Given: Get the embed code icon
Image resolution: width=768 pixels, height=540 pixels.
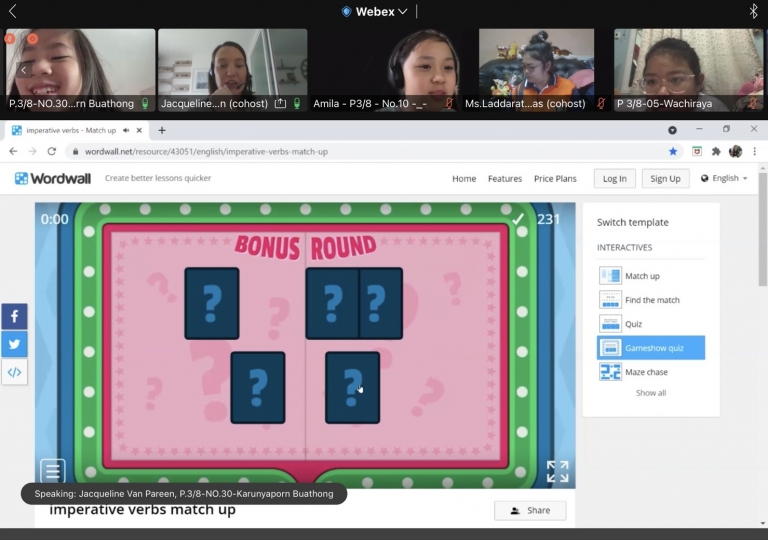Looking at the screenshot, I should pyautogui.click(x=14, y=372).
